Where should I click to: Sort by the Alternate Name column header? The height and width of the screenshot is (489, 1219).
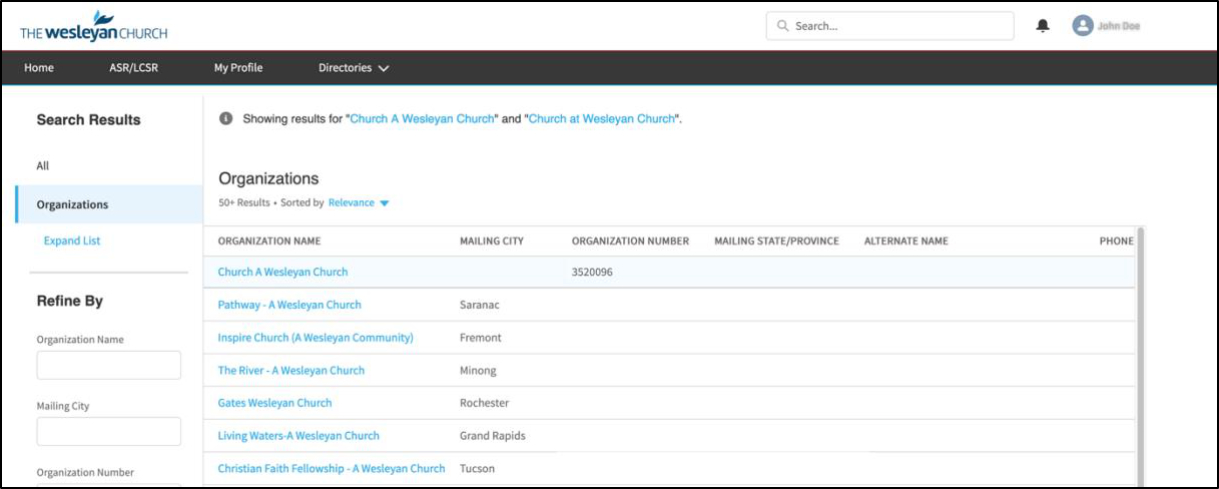click(906, 241)
